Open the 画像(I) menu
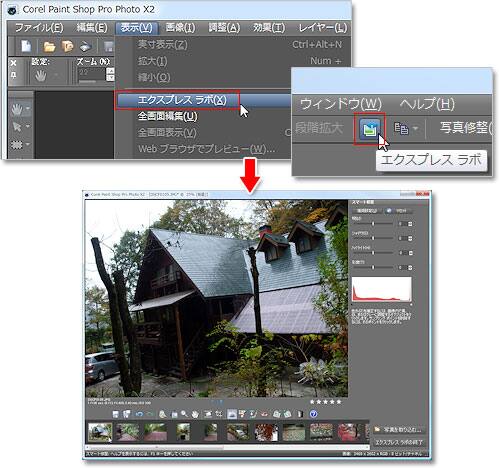499x468 pixels. [x=180, y=28]
